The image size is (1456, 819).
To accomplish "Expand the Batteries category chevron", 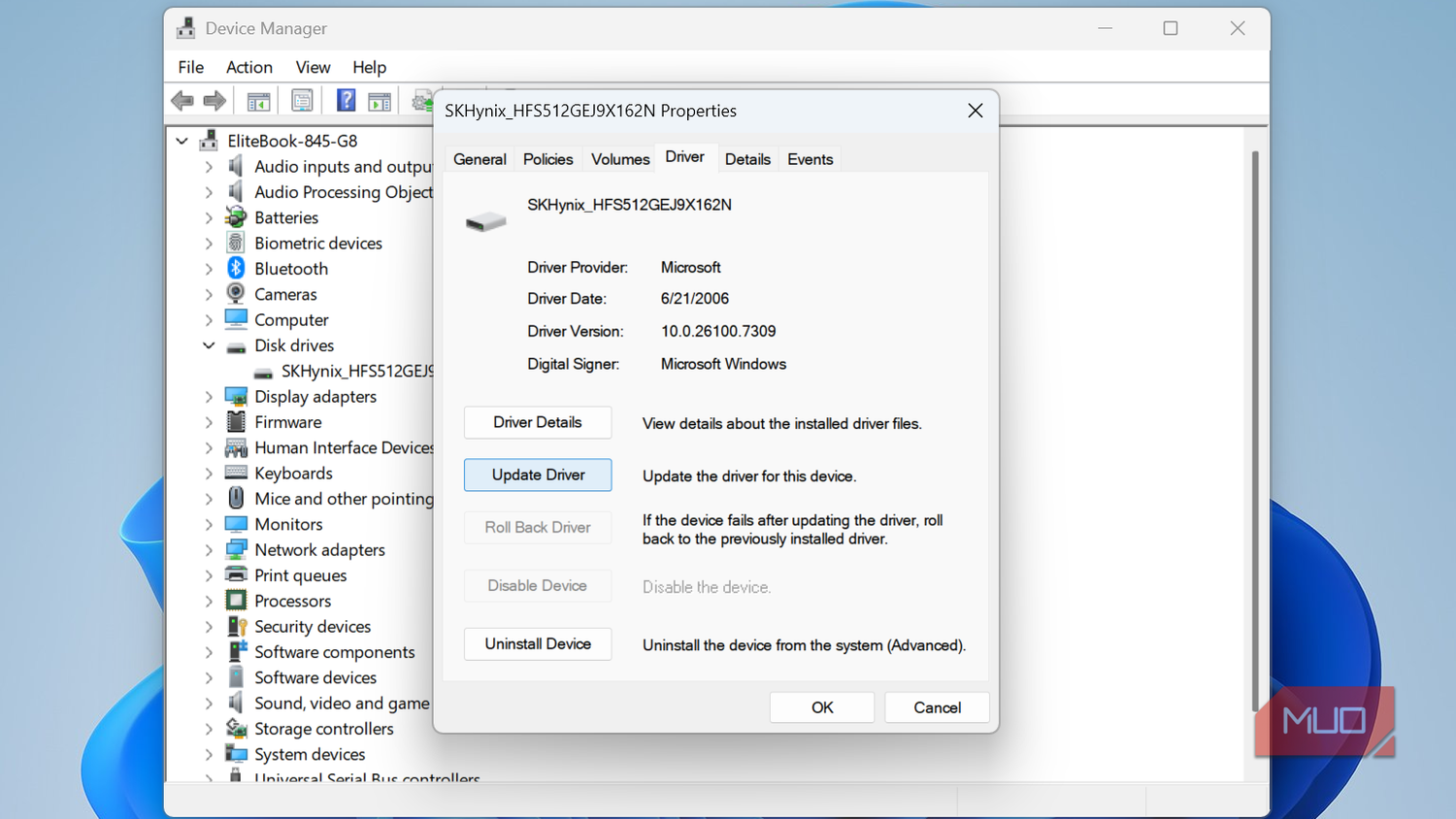I will (209, 217).
